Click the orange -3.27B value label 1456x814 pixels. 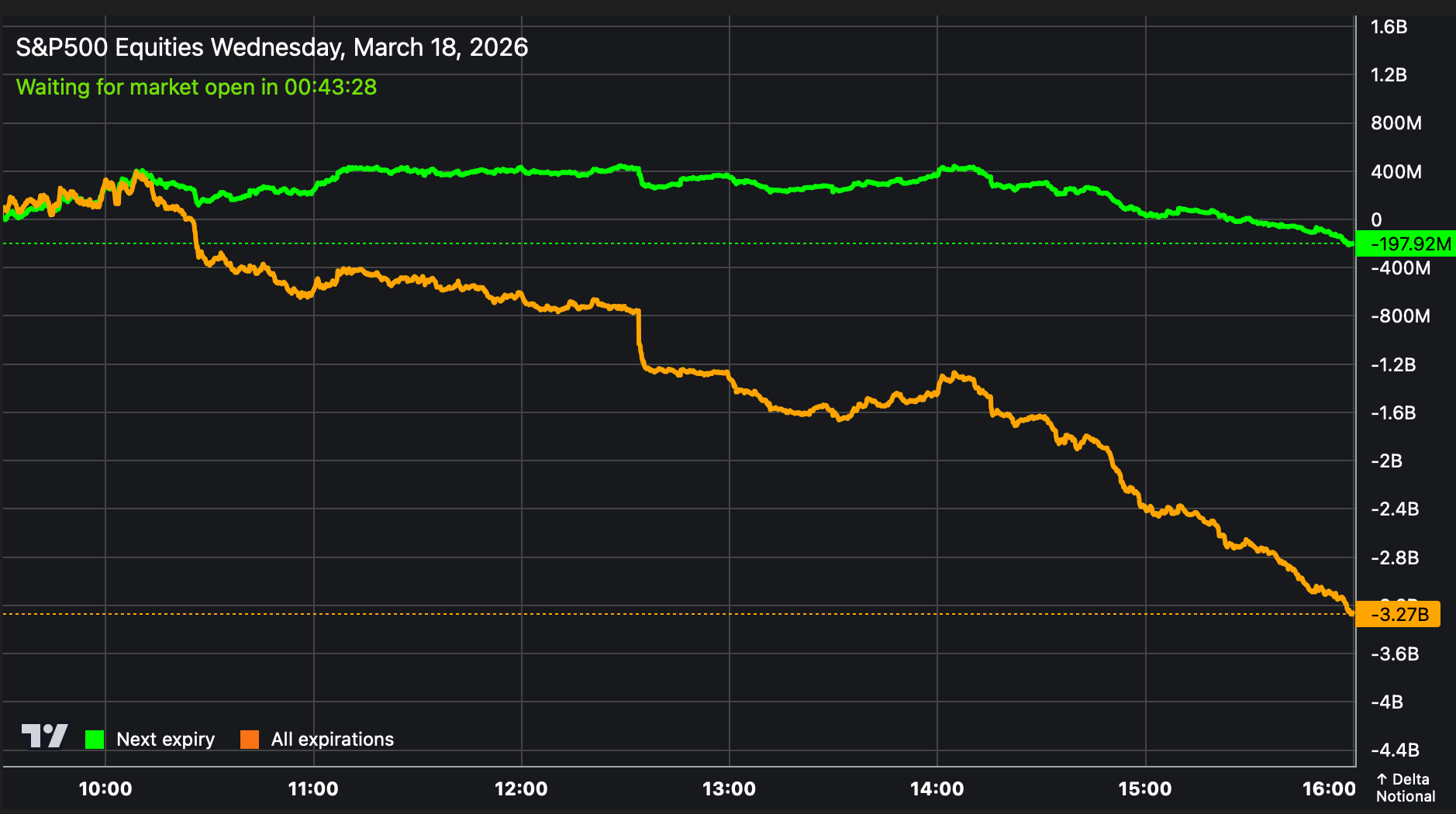[1399, 615]
